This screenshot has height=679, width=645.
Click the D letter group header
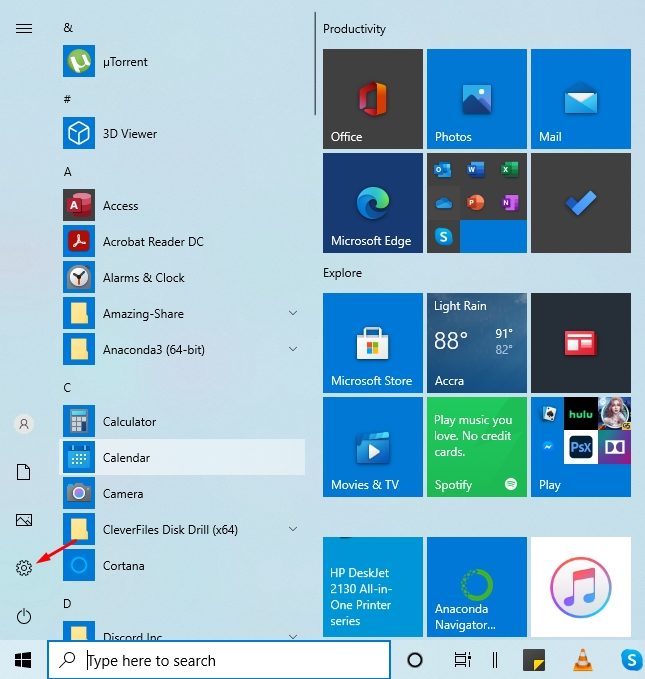pyautogui.click(x=67, y=604)
